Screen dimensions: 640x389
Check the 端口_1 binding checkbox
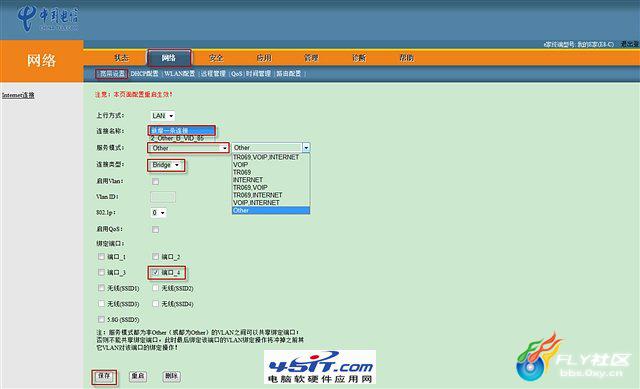101,256
